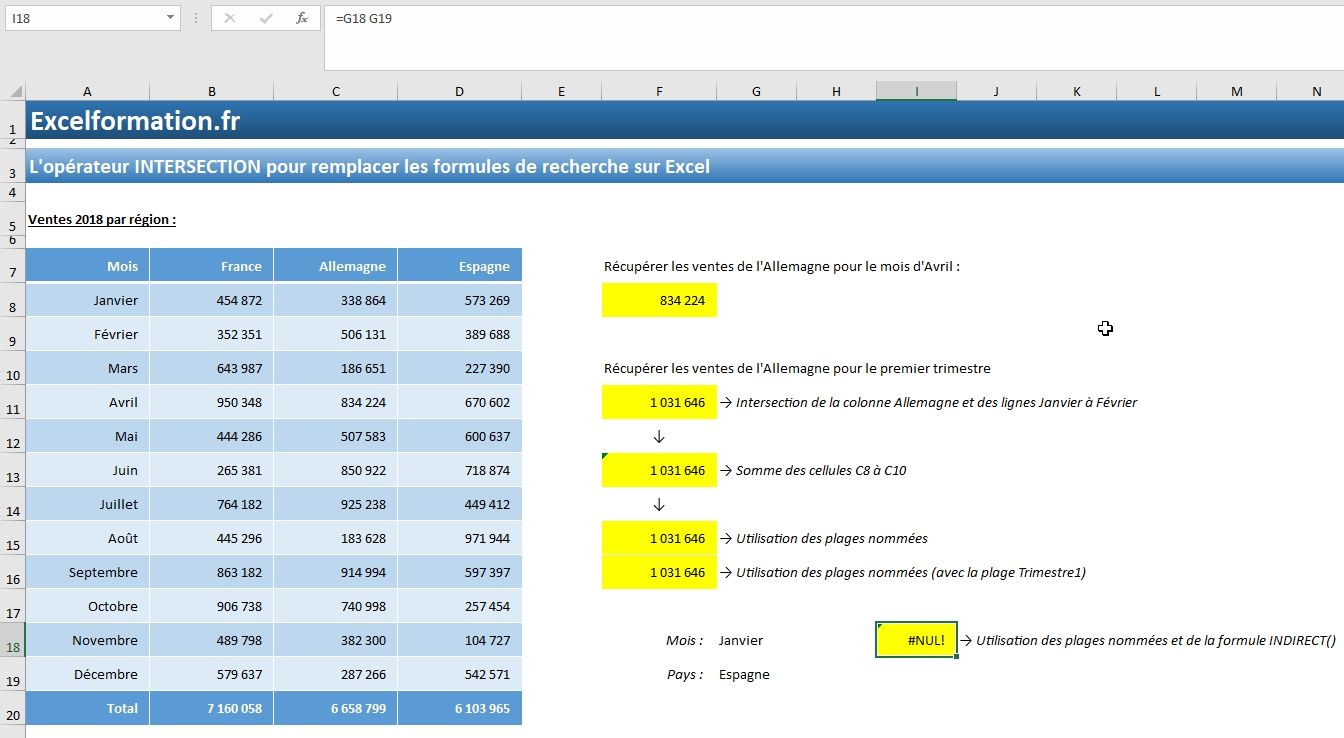Click the Select All corner triangle

click(x=16, y=91)
